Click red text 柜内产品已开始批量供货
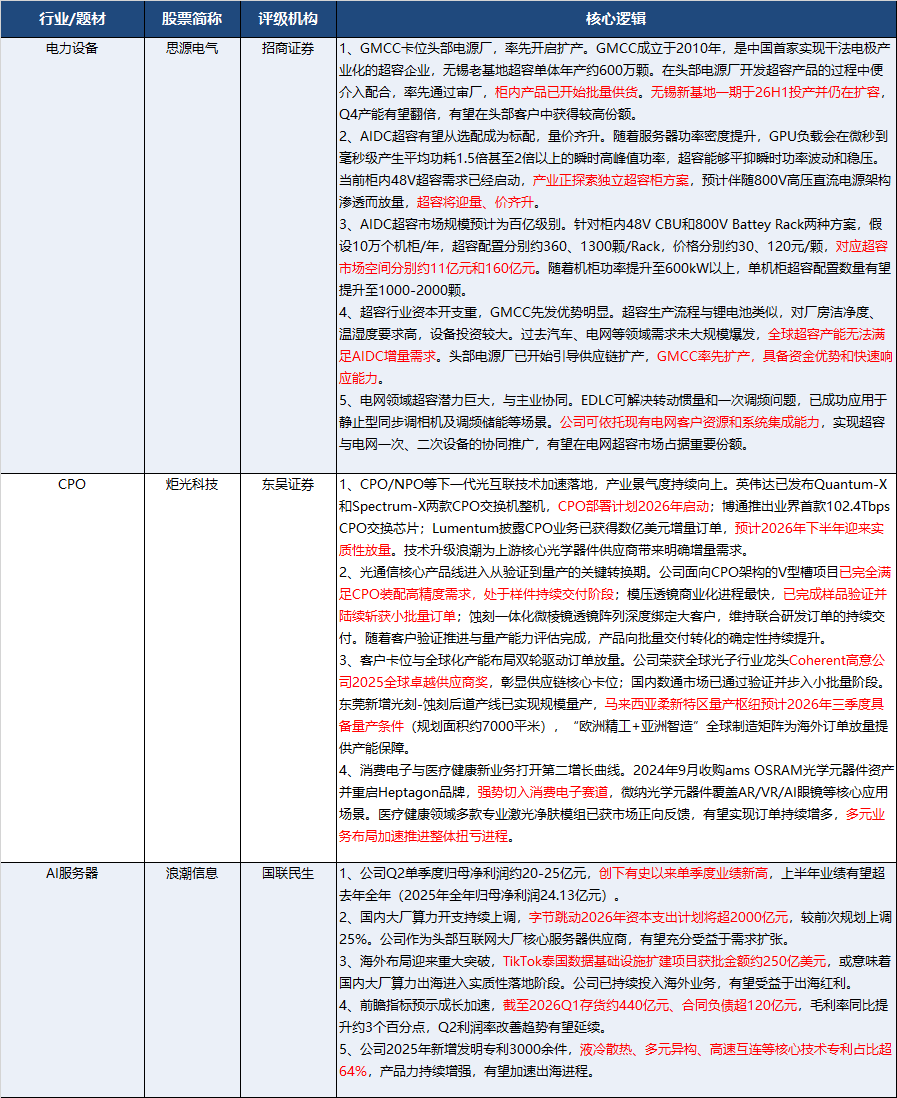 click(566, 92)
